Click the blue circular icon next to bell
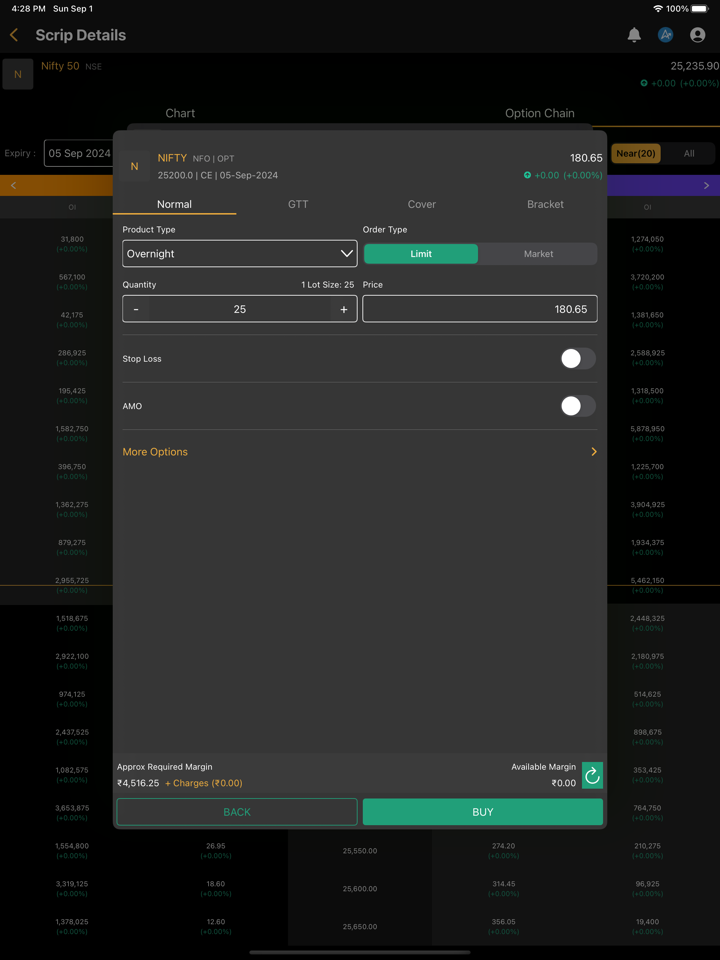This screenshot has height=960, width=720. [665, 35]
